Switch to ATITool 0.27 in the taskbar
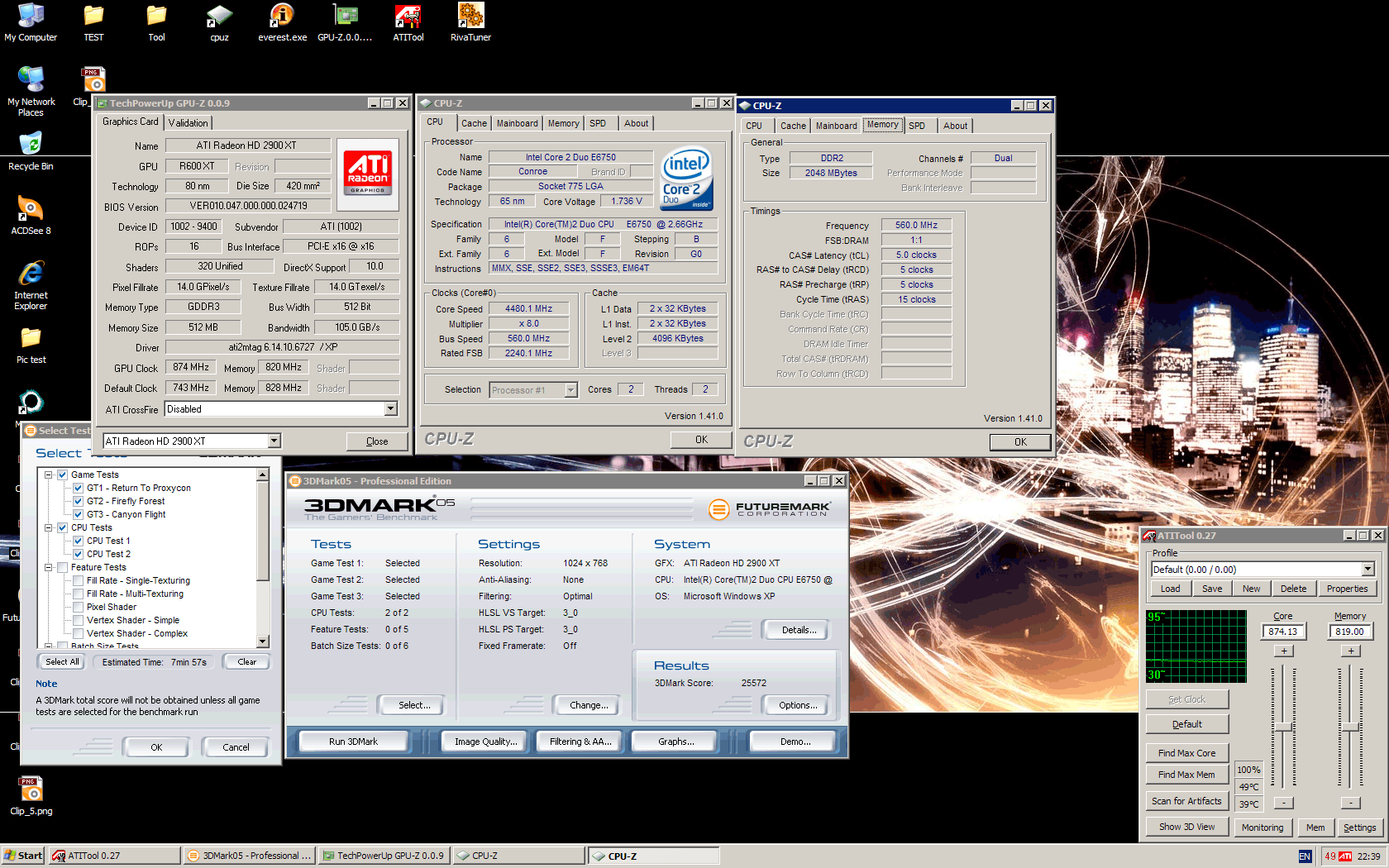The height and width of the screenshot is (868, 1389). (113, 856)
